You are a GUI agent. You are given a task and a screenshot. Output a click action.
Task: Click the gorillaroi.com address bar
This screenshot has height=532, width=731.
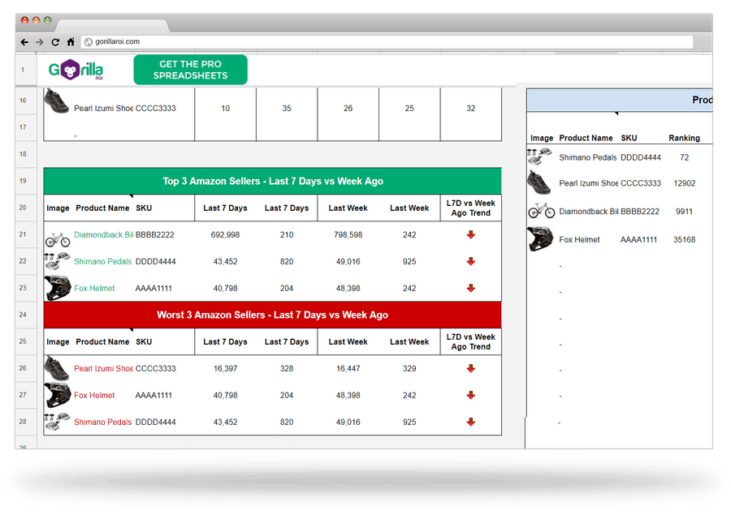coord(387,42)
